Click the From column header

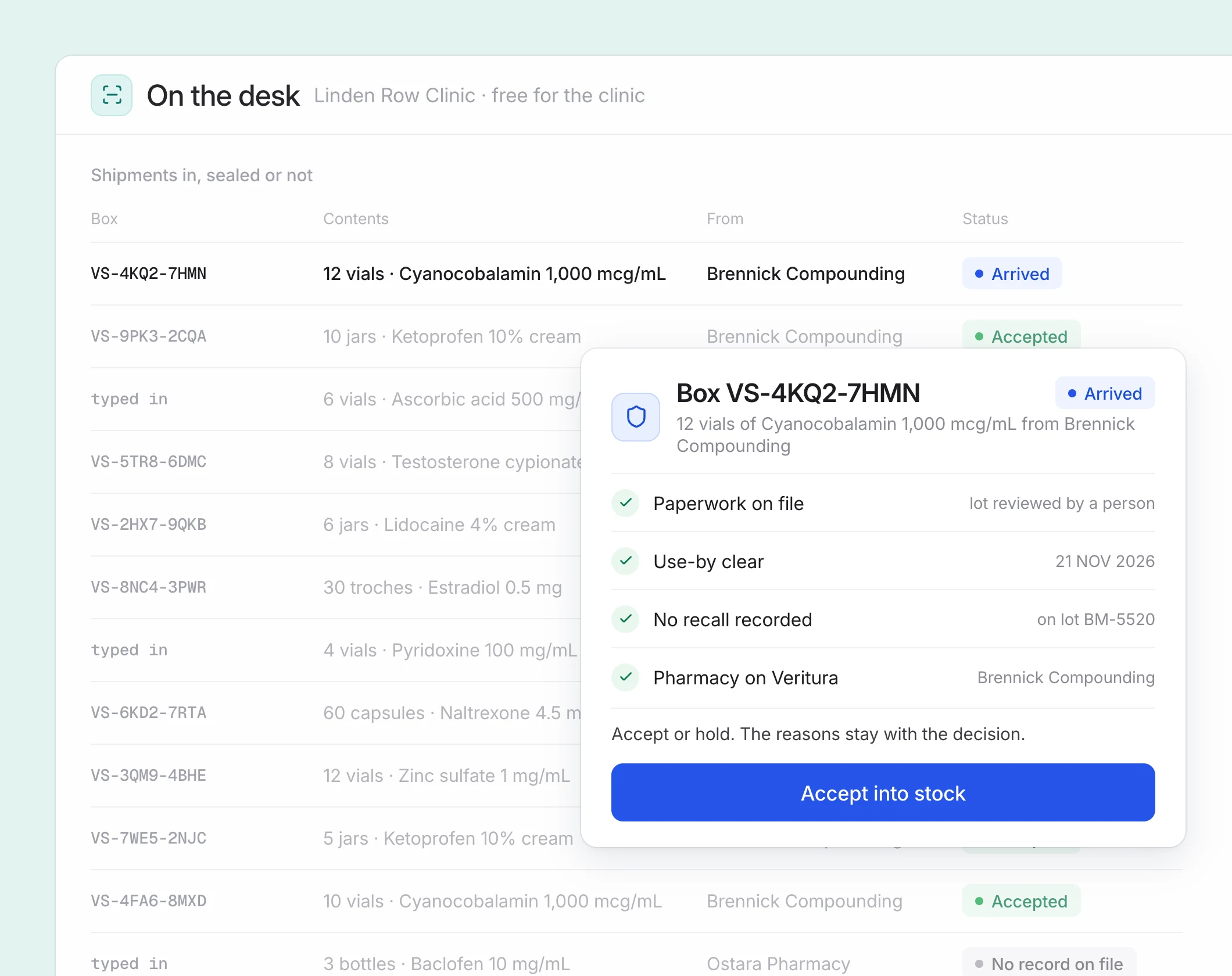(x=725, y=218)
